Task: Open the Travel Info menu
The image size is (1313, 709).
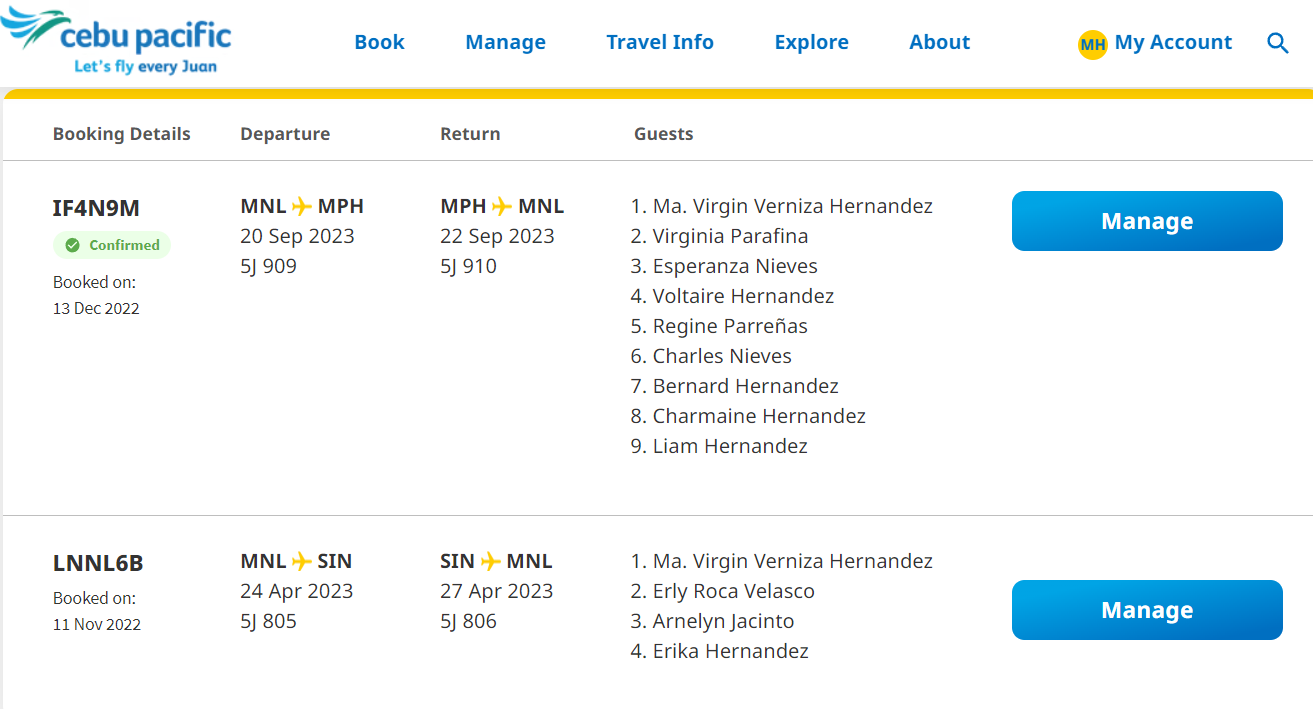Action: click(x=660, y=42)
